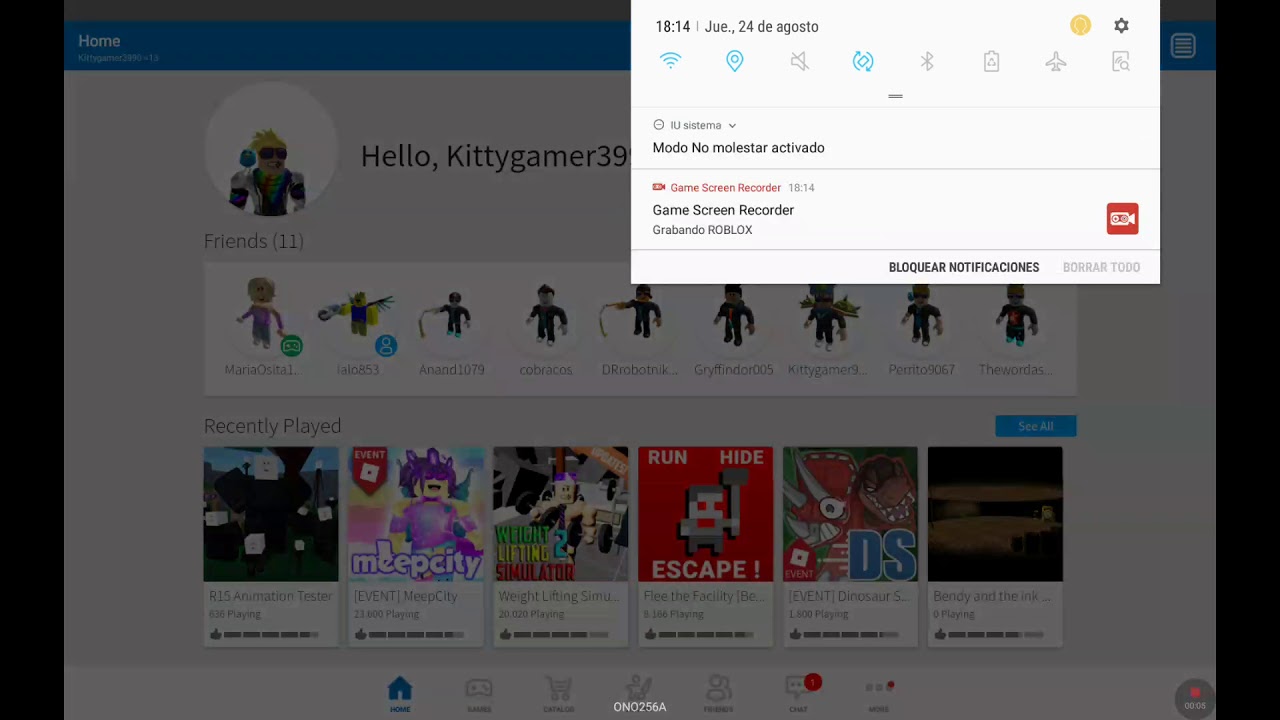Open friend Thewordas avatar
Viewport: 1280px width, 720px height.
1015,315
